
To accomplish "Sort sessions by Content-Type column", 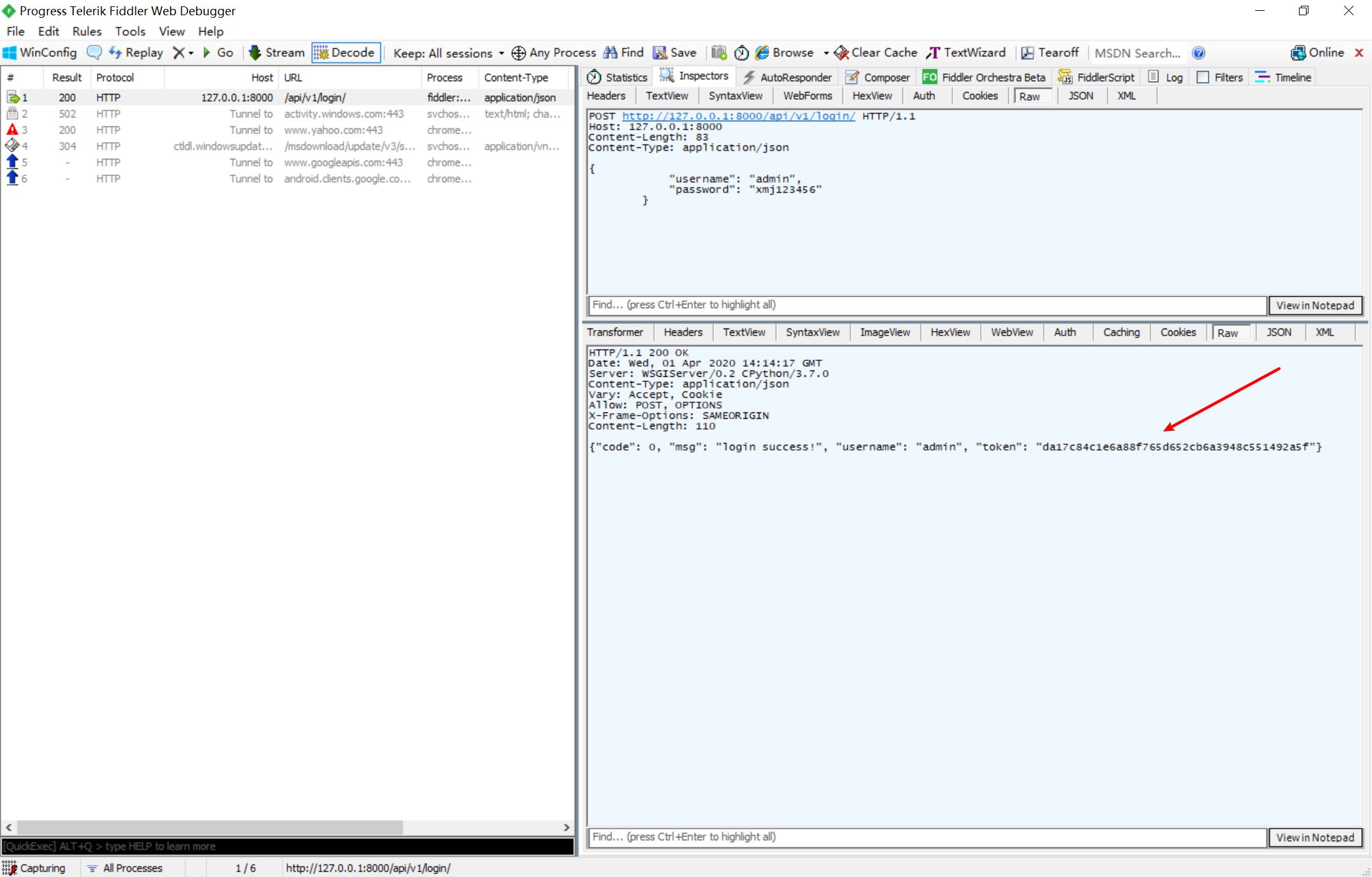I will pyautogui.click(x=522, y=78).
